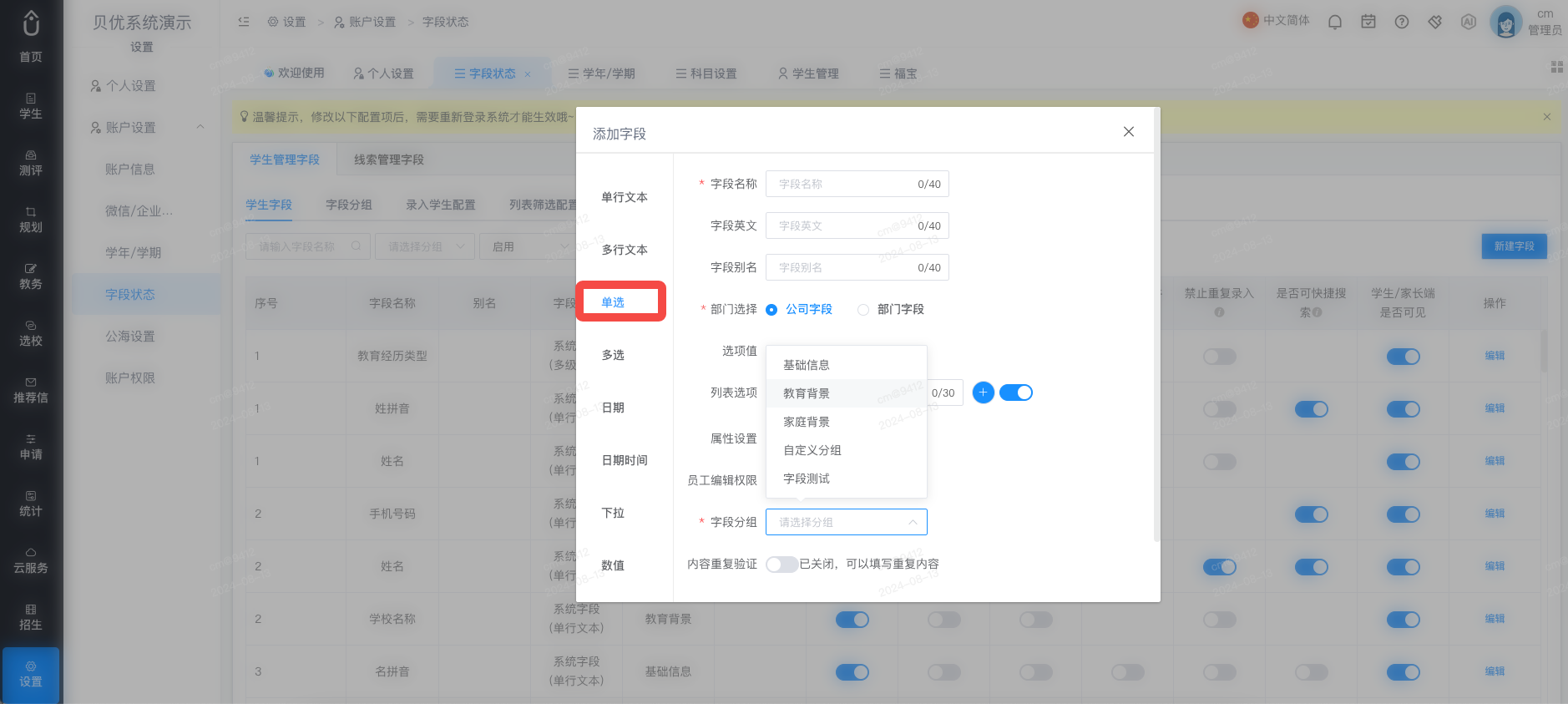Open 云服务 in left sidebar
The height and width of the screenshot is (704, 1568).
tap(31, 560)
